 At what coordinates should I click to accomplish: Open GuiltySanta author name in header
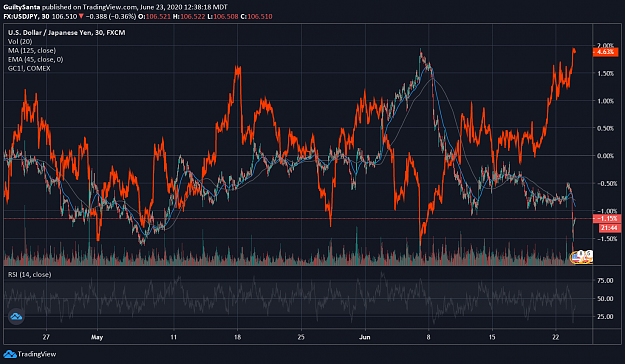coord(22,7)
